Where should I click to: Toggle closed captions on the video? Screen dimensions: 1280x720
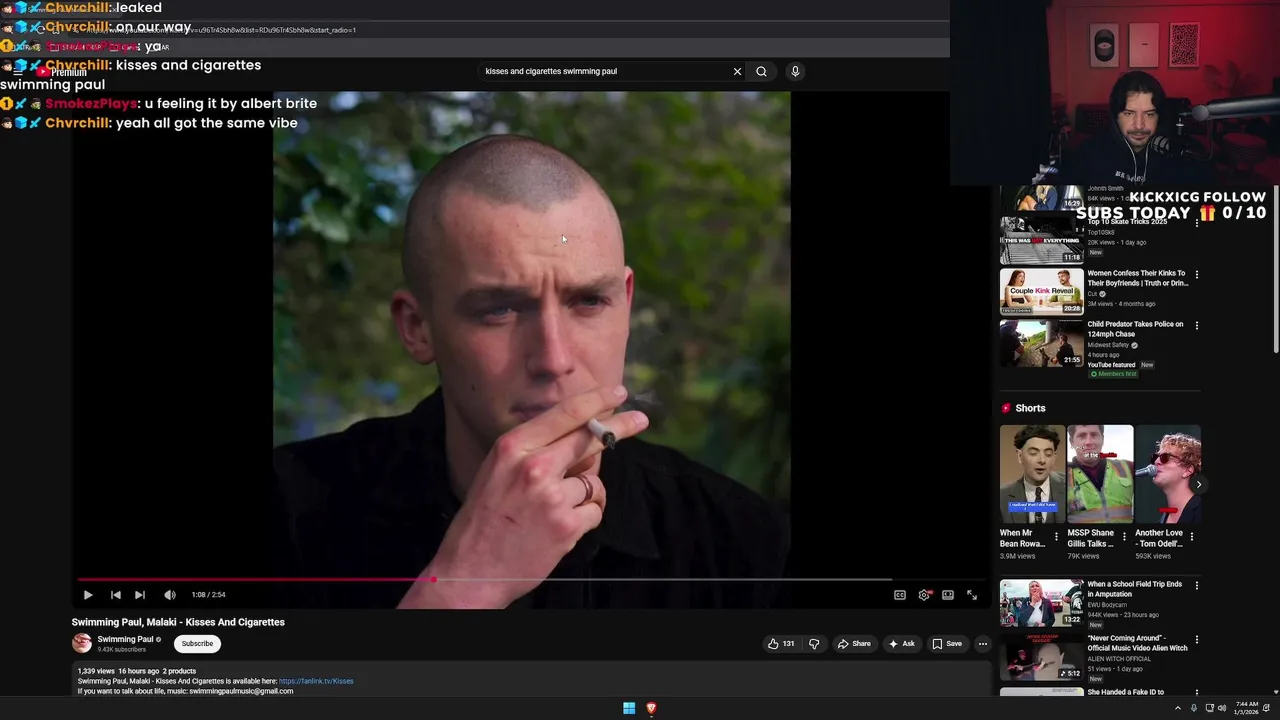pyautogui.click(x=900, y=595)
